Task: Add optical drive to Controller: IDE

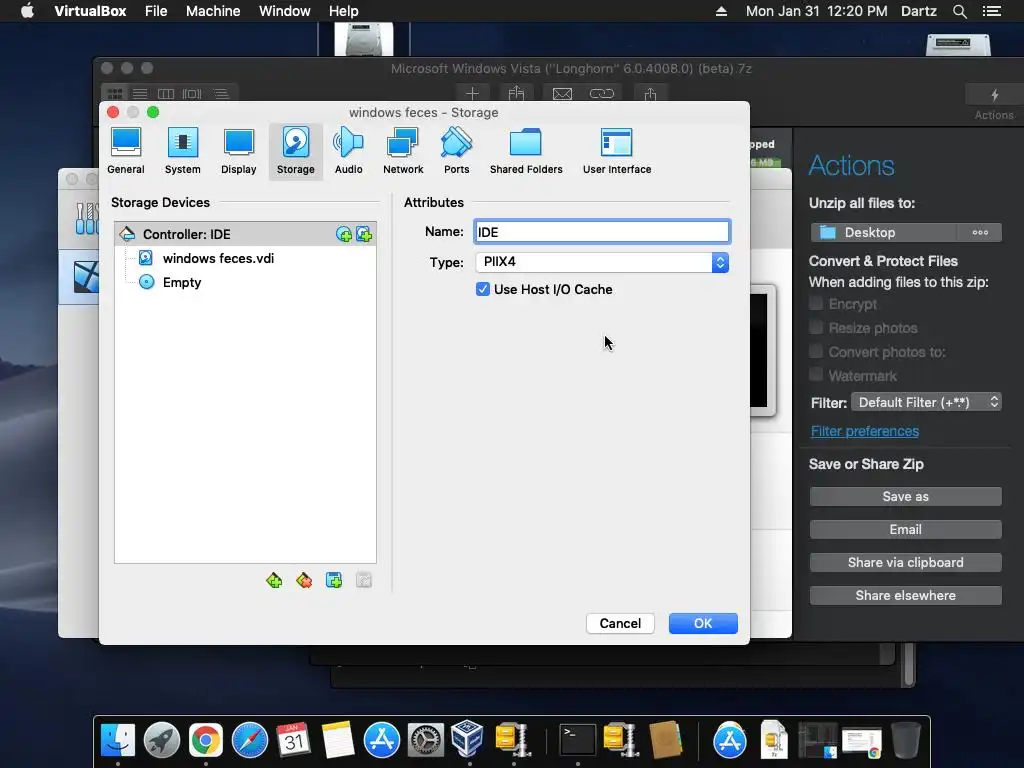Action: (344, 234)
